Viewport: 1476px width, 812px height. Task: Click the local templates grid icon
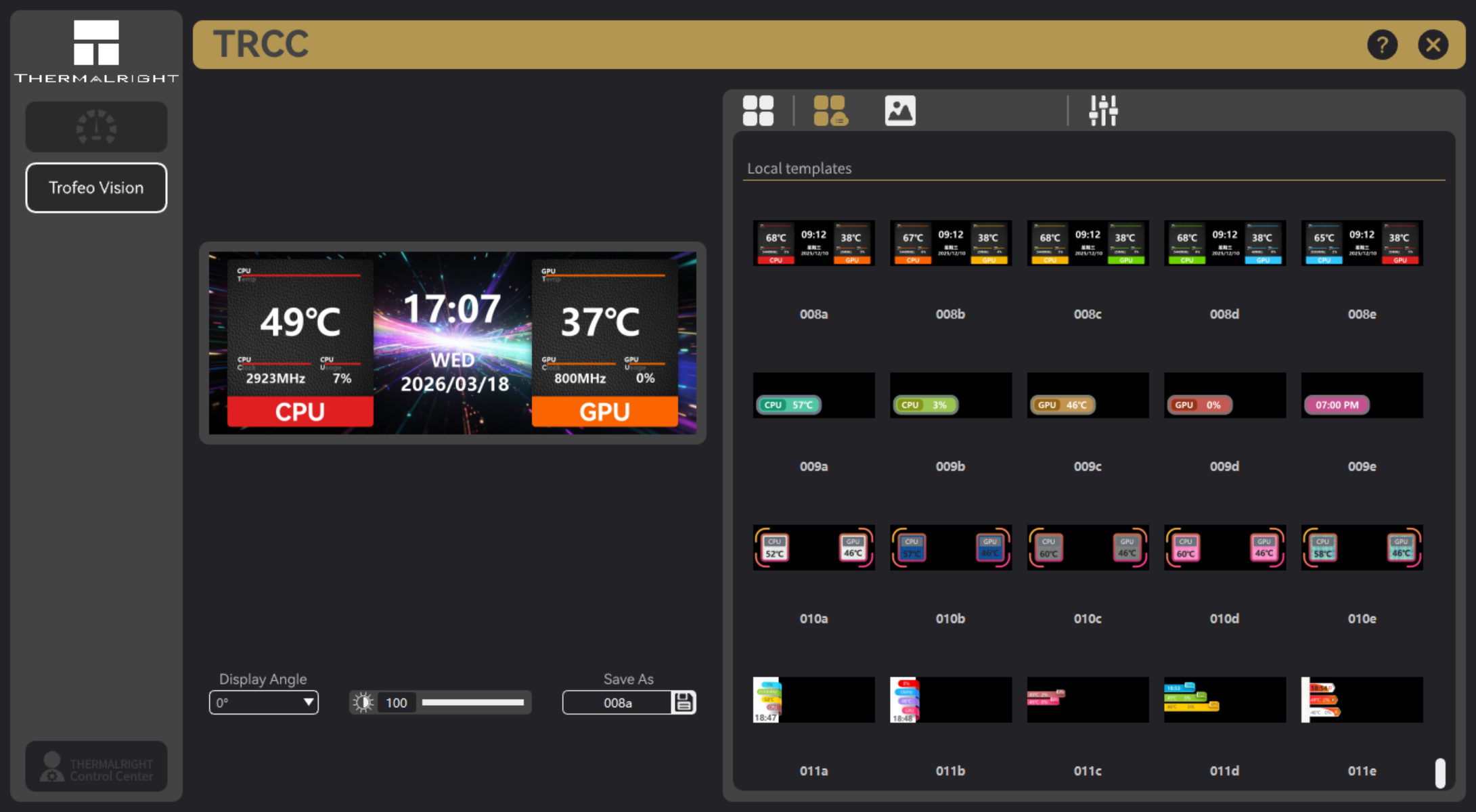758,110
